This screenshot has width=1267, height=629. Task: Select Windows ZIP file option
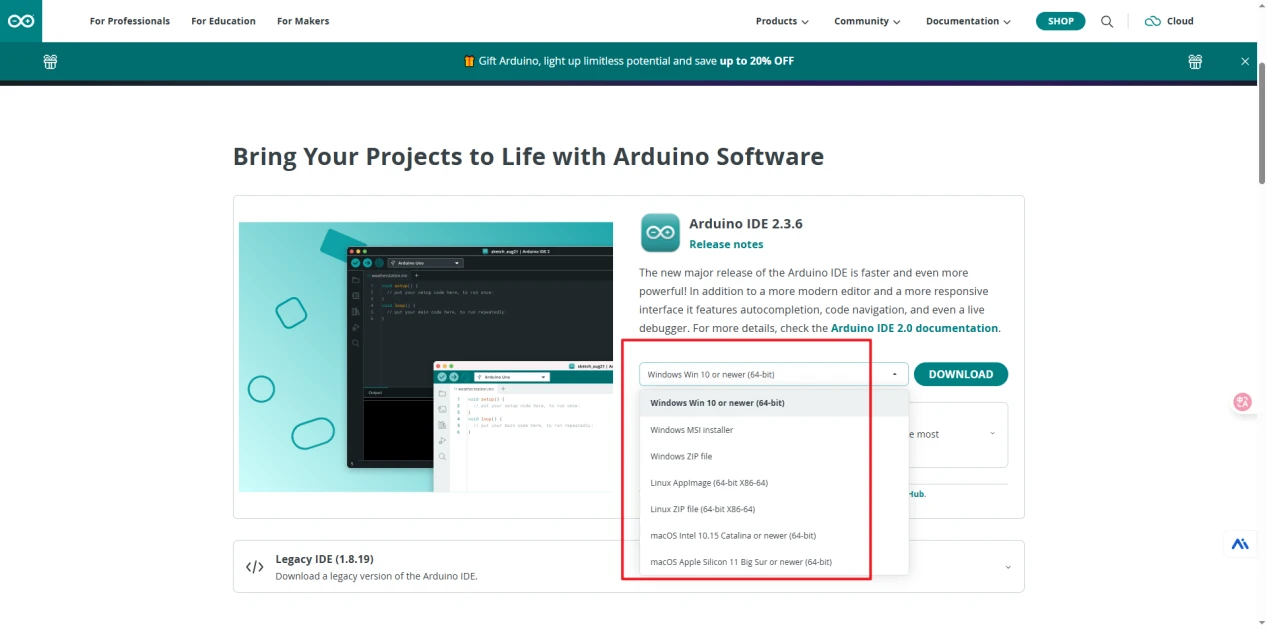click(773, 456)
